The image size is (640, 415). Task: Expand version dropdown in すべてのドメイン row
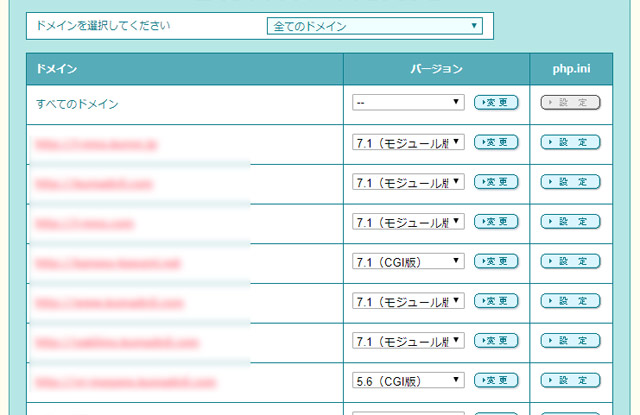point(408,102)
